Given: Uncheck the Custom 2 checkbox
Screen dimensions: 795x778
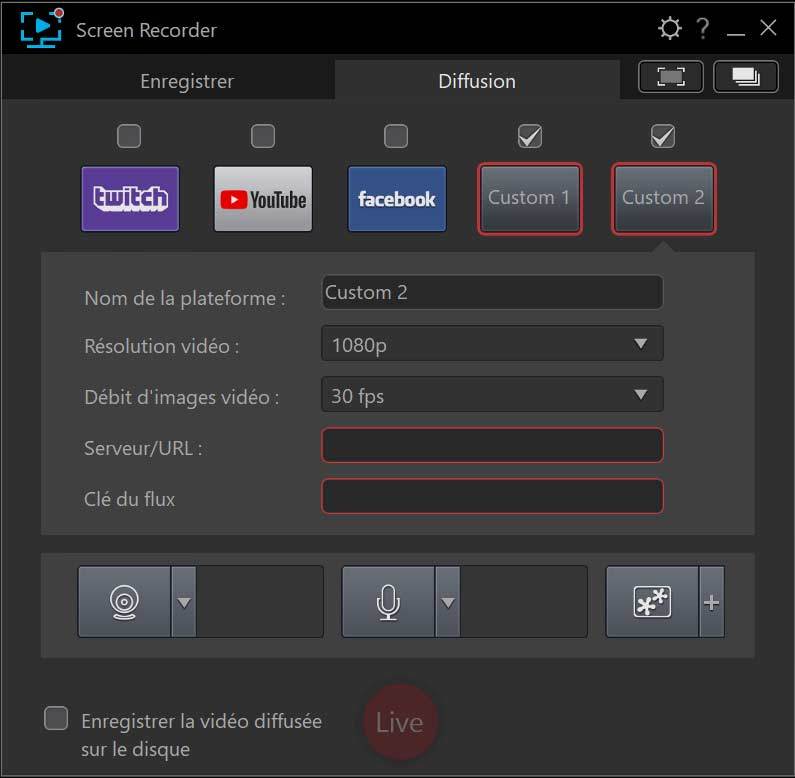Looking at the screenshot, I should pyautogui.click(x=663, y=136).
